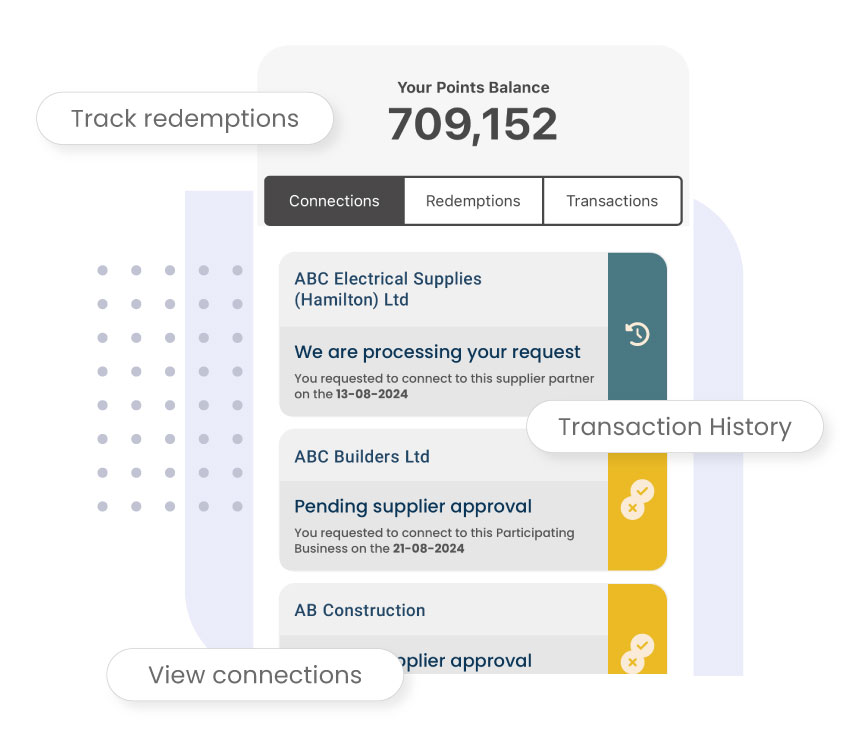Viewport: 859px width, 742px height.
Task: Click 'We are processing your request' heading
Action: [437, 352]
